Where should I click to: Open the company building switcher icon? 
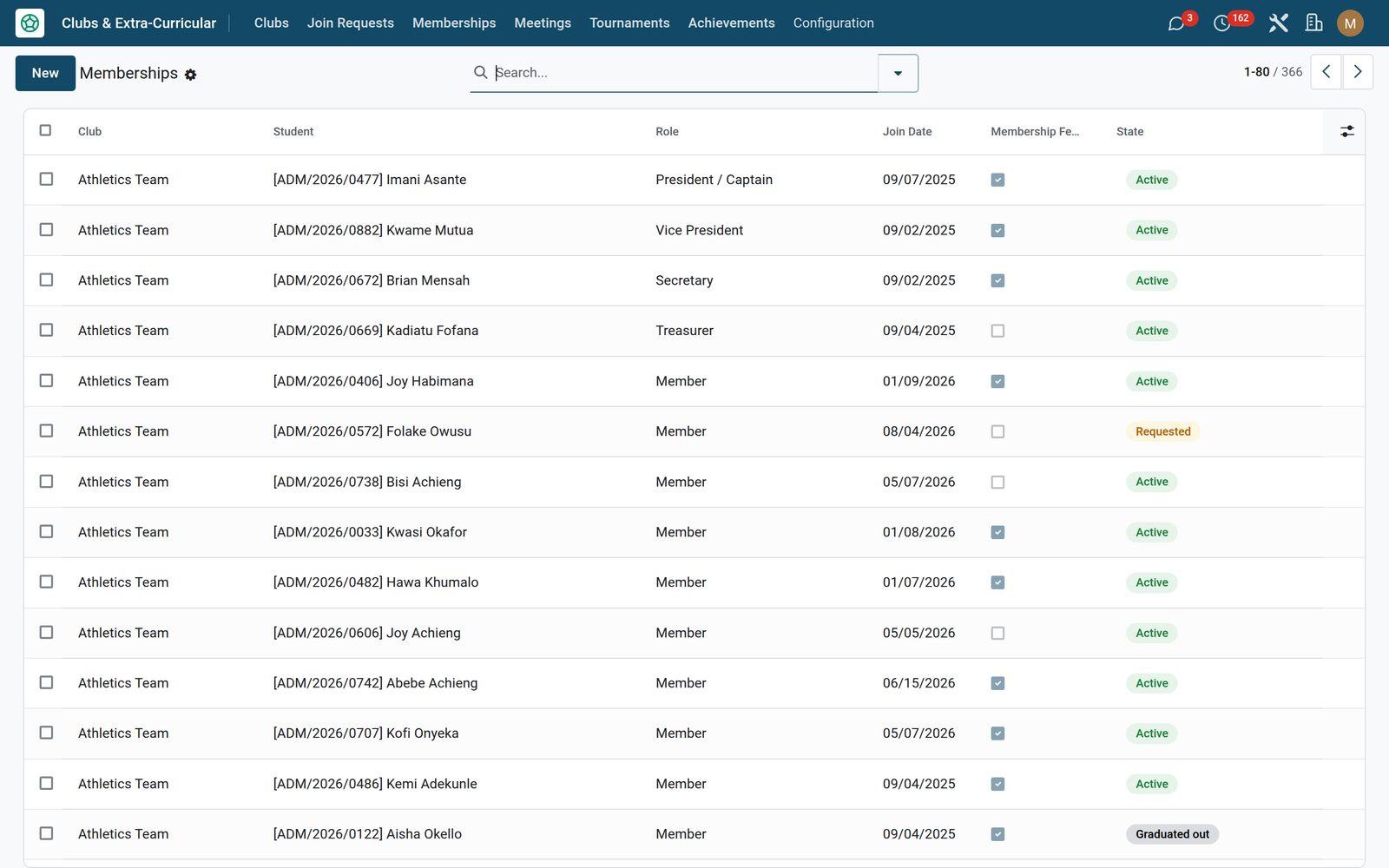[1314, 23]
